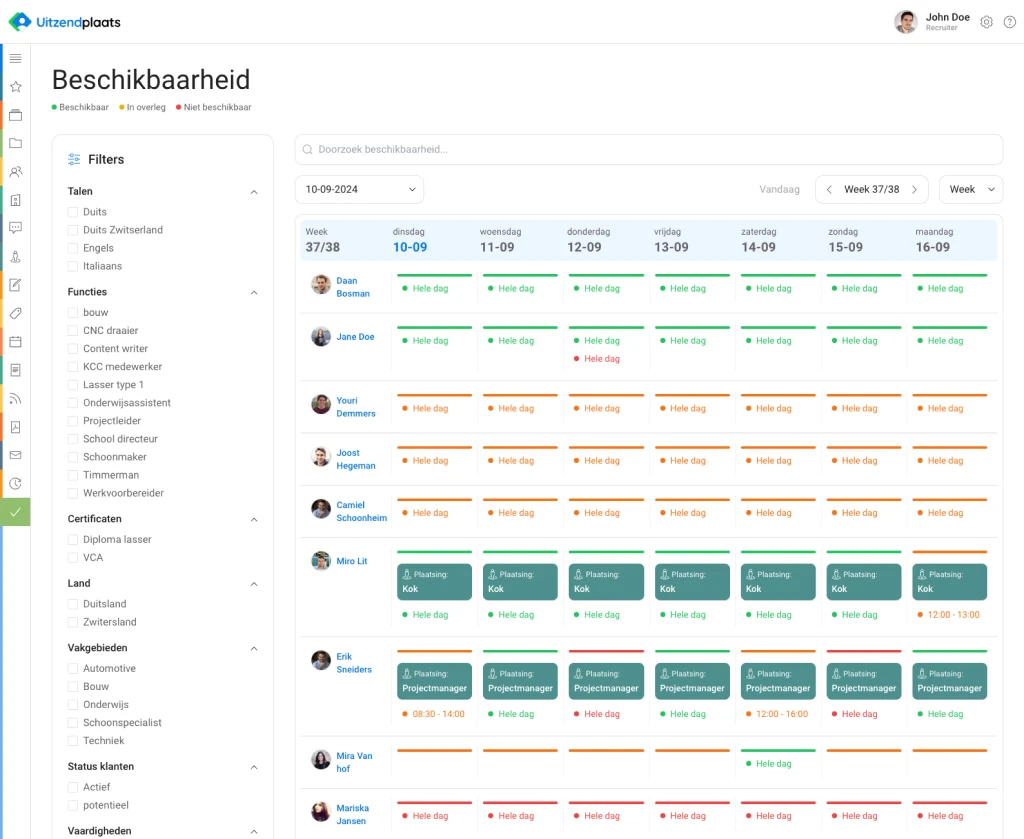
Task: Click Miro Lit's Kok placement on dinsdag
Action: pos(434,582)
